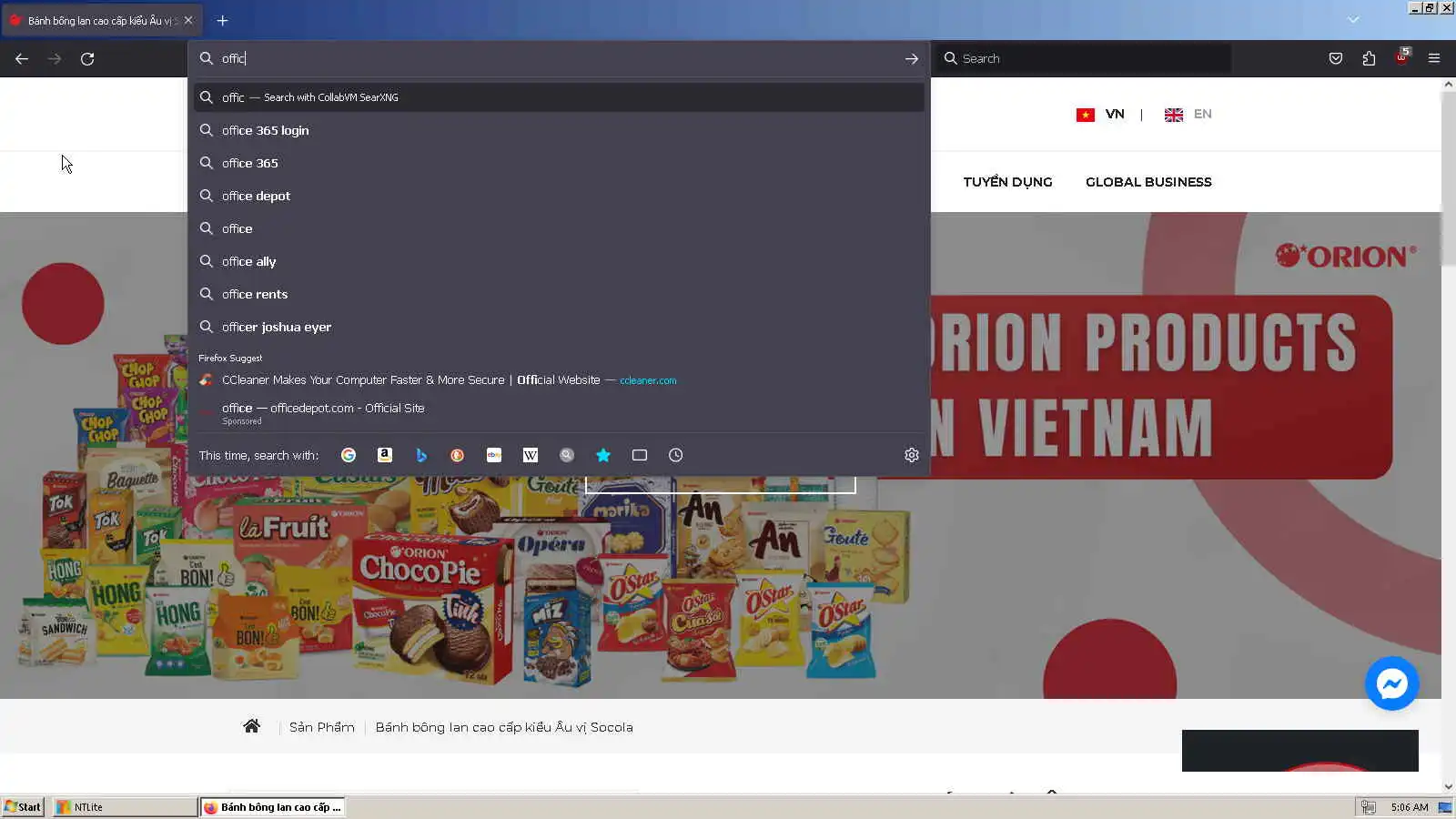Go back to the previous page
The image size is (1456, 819).
[x=22, y=58]
